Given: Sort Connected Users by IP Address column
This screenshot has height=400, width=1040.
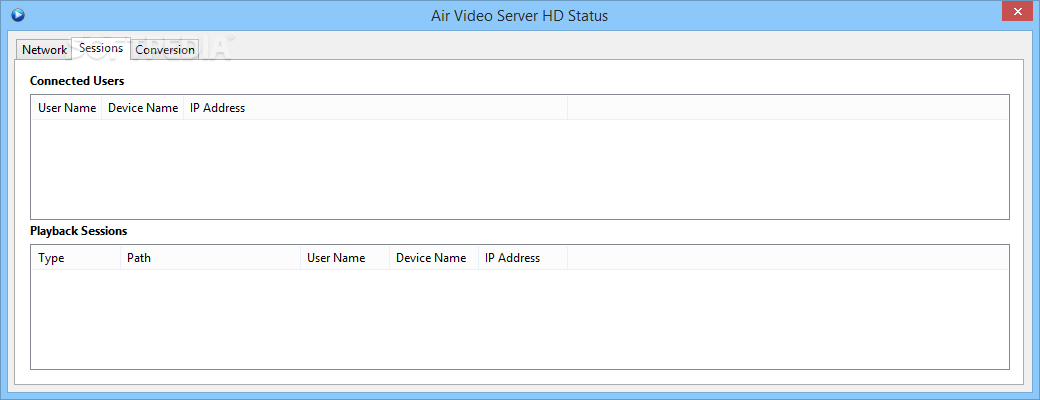Looking at the screenshot, I should [375, 107].
